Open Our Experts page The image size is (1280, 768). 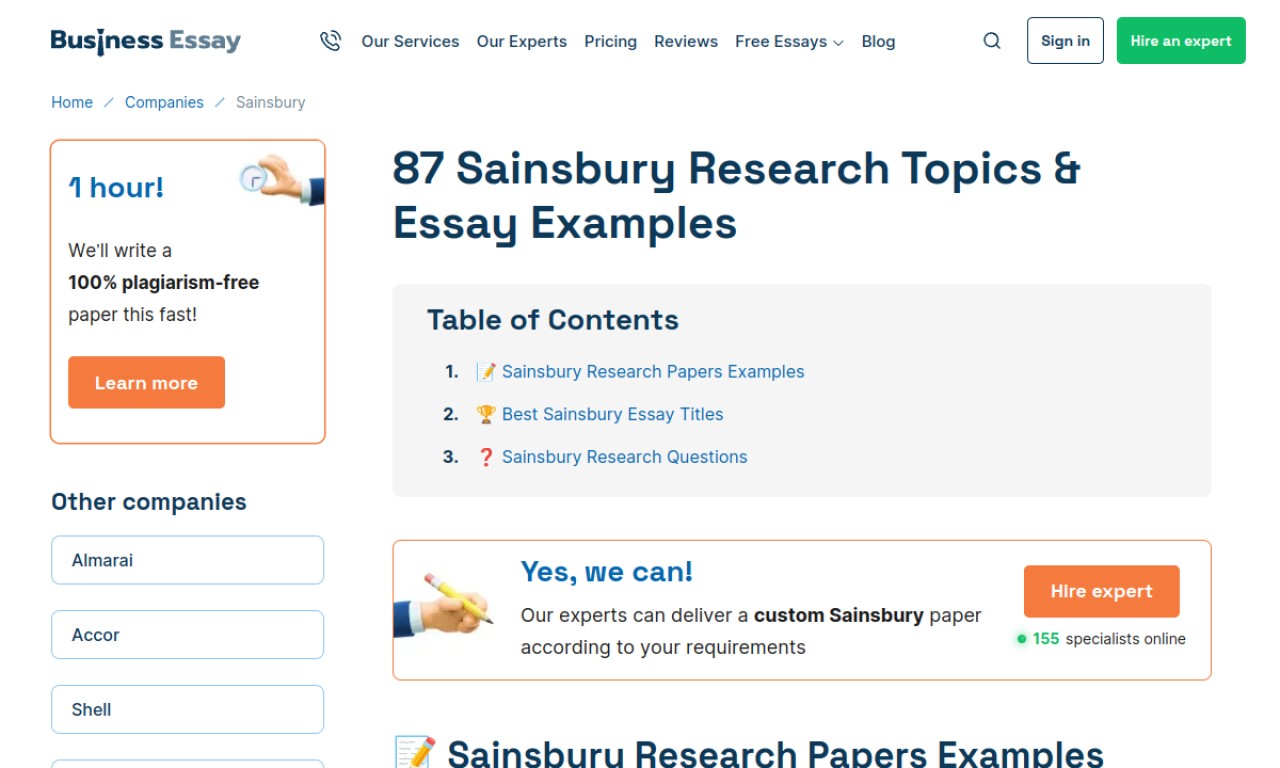coord(522,41)
